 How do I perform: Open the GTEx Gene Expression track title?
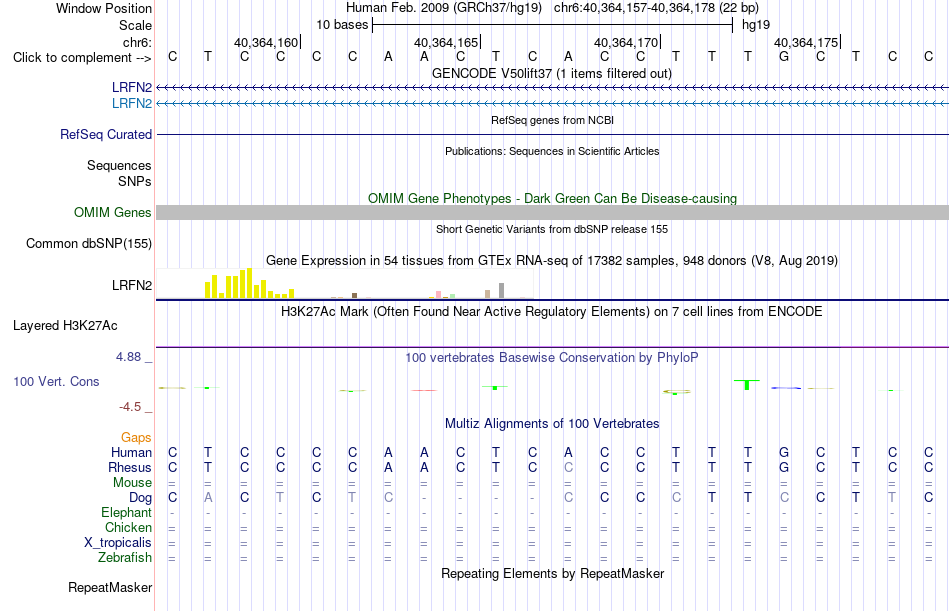tap(551, 261)
